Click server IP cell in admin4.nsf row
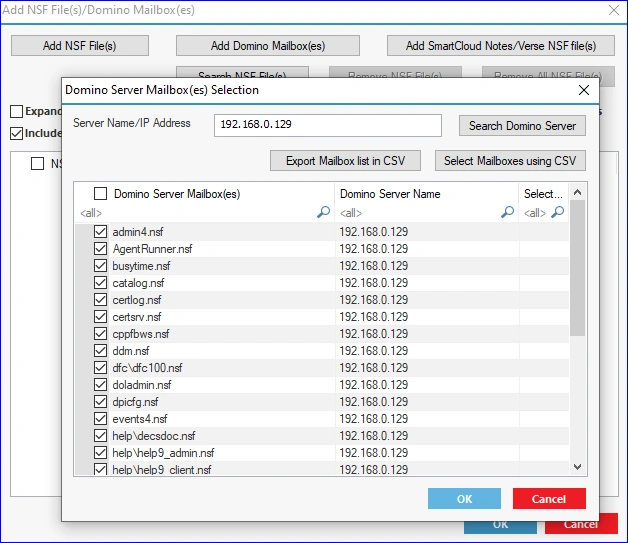628x543 pixels. point(374,232)
